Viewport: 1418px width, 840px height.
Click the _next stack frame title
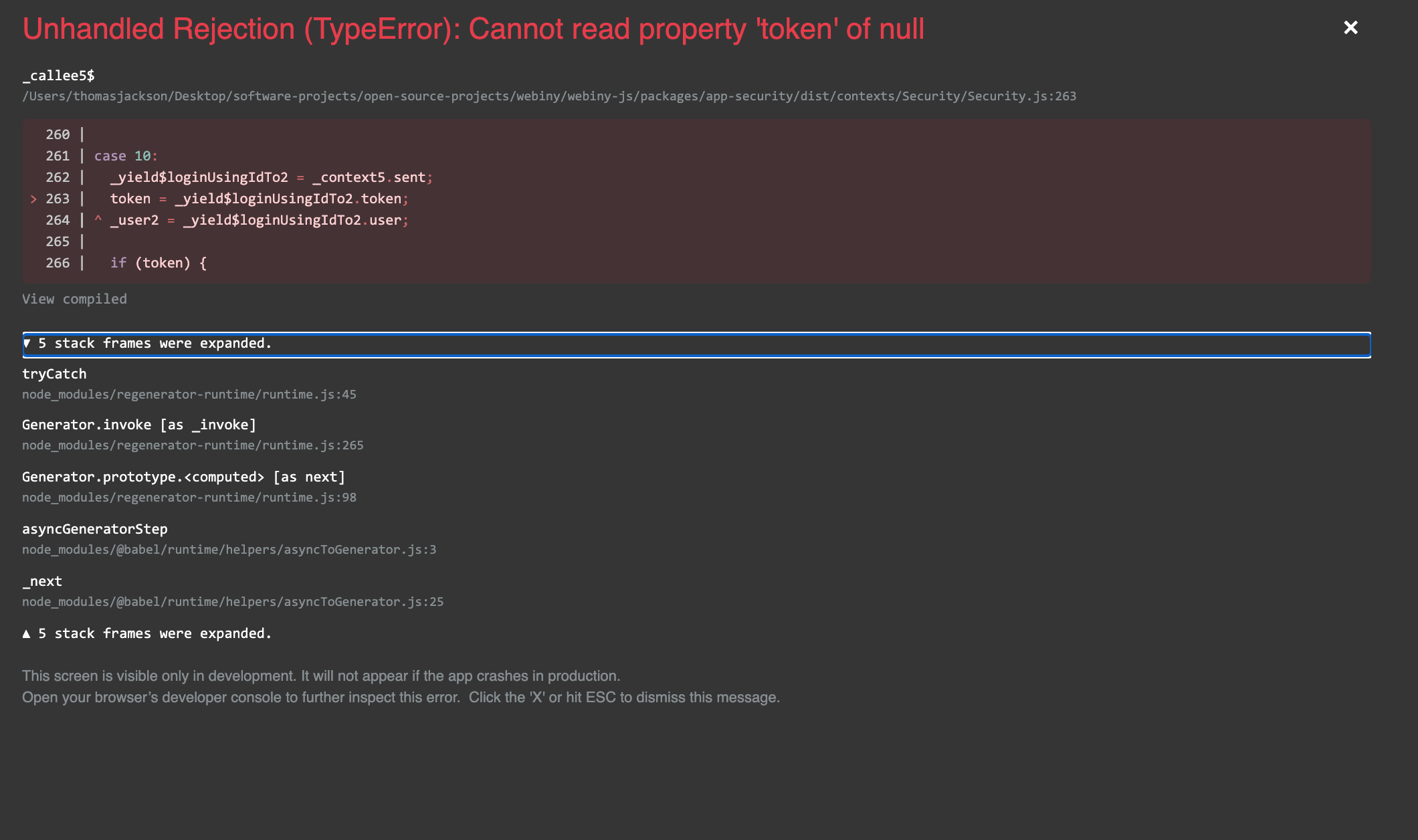(42, 581)
